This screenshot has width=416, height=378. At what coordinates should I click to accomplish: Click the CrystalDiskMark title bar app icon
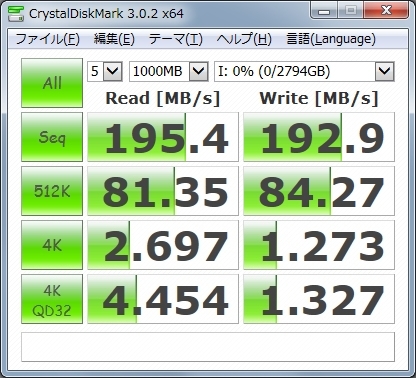(16, 14)
